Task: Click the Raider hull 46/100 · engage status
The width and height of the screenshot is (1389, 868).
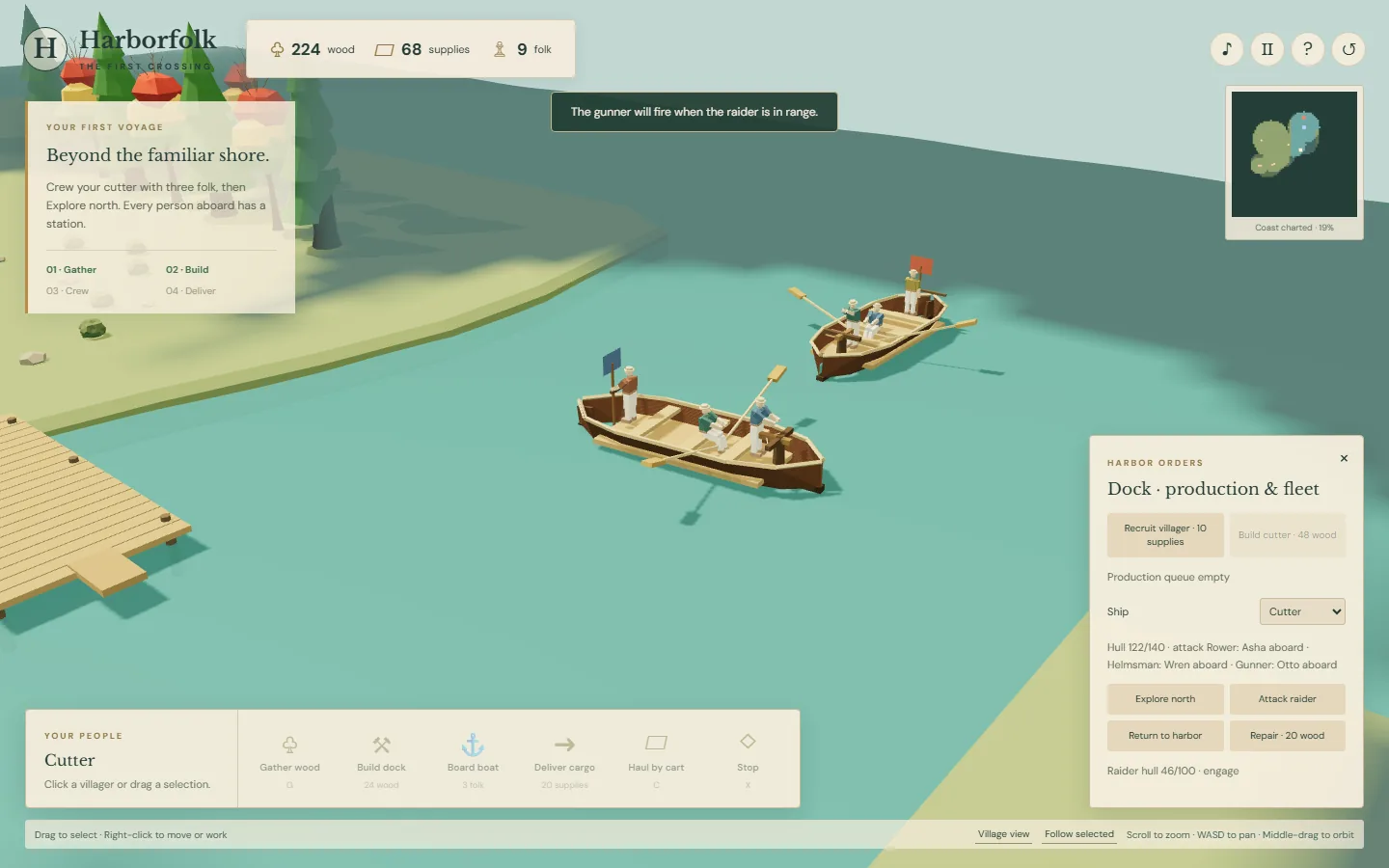Action: pos(1173,771)
